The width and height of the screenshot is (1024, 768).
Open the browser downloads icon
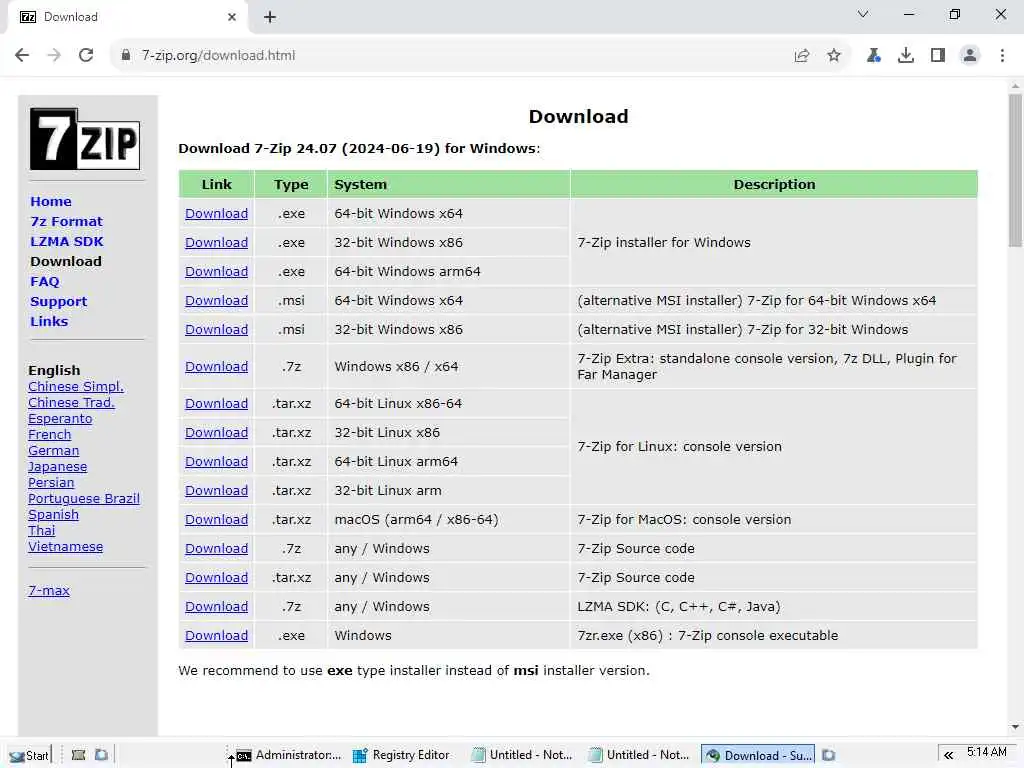tap(906, 56)
